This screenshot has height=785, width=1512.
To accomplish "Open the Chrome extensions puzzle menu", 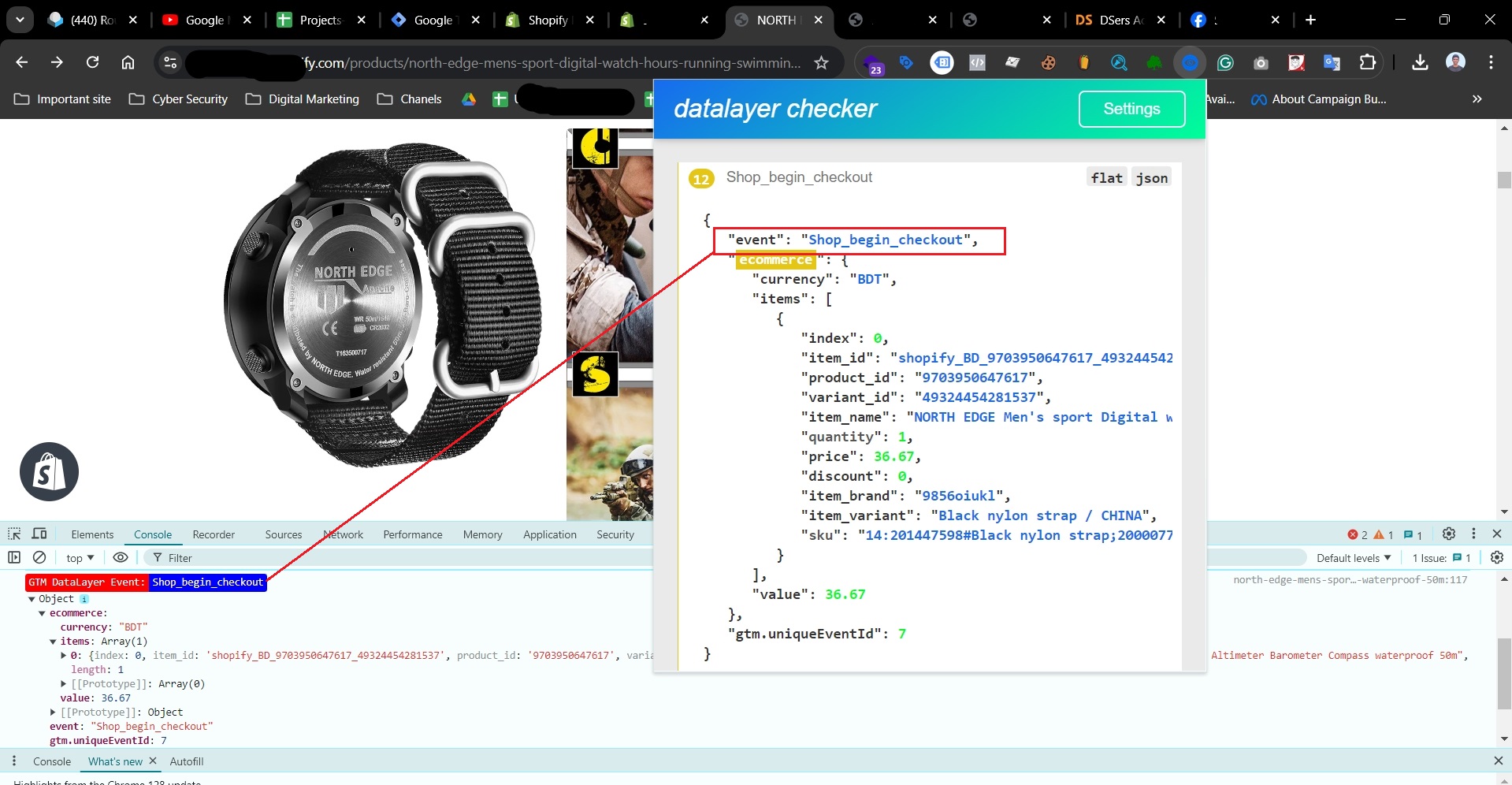I will click(x=1368, y=62).
